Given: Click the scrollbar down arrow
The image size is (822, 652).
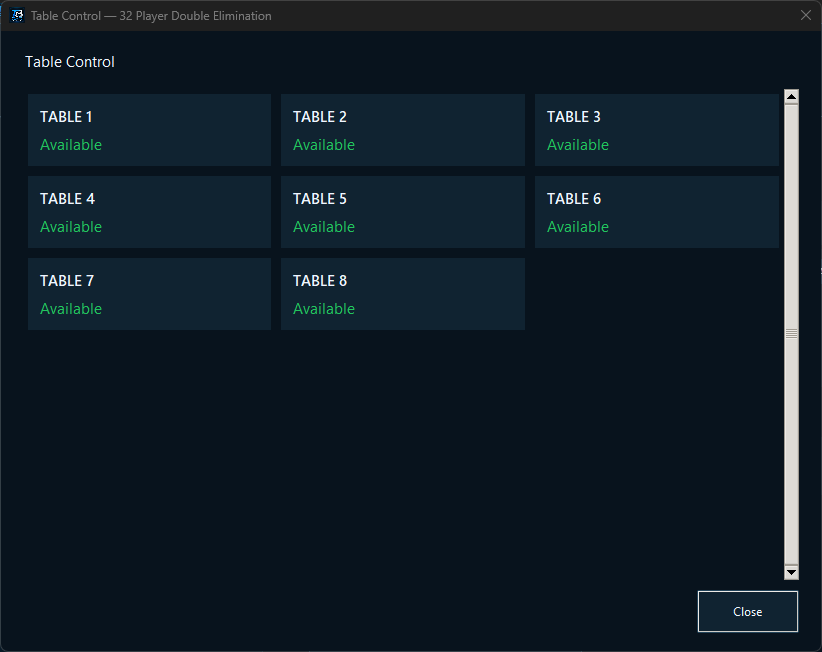Looking at the screenshot, I should [791, 572].
